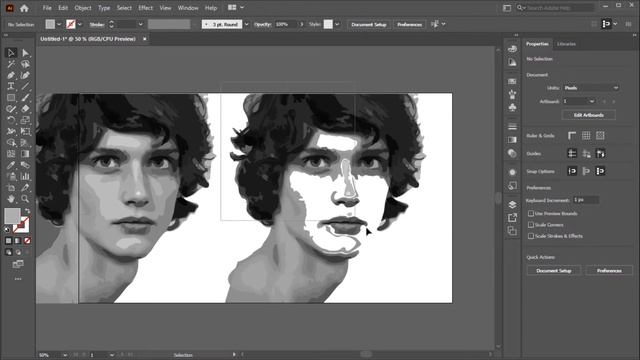Open the Layers panel from dock

coord(512,204)
